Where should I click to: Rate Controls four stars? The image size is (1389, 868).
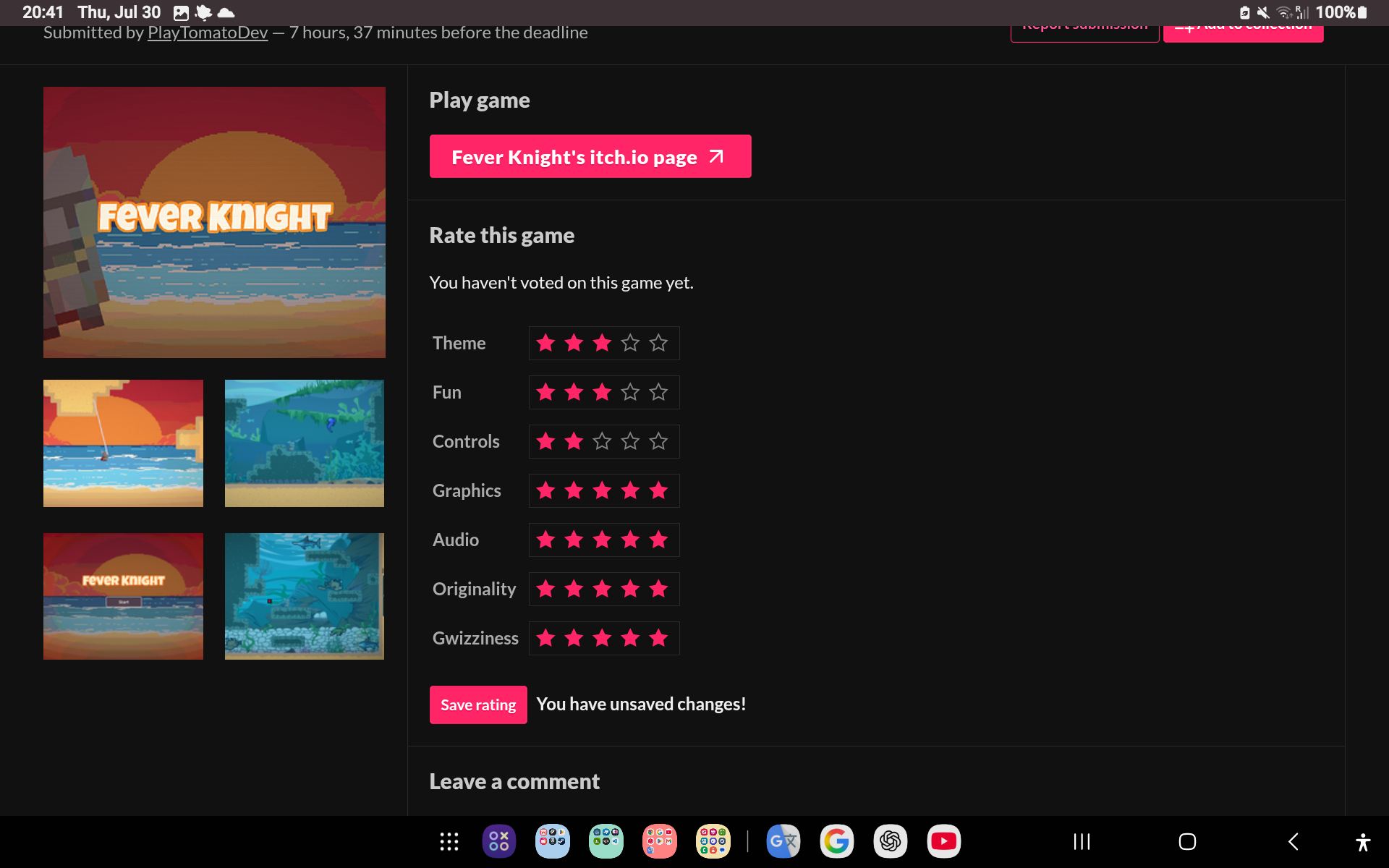630,441
